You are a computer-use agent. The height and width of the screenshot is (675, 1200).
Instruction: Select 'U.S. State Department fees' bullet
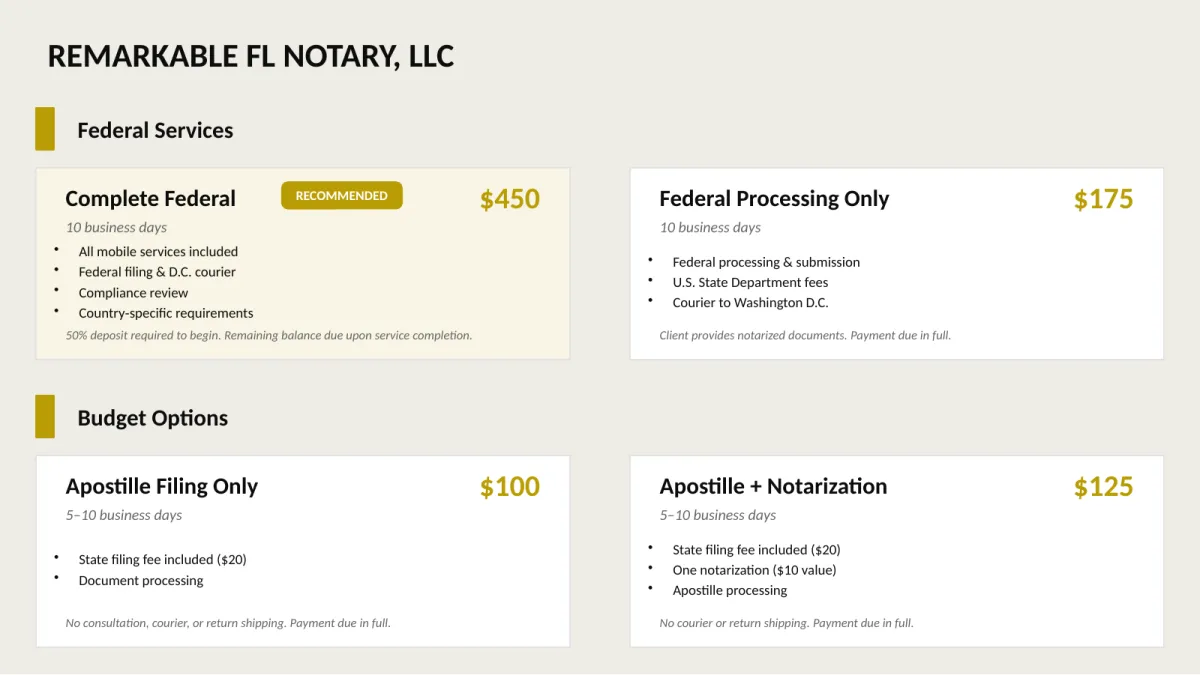pos(750,282)
